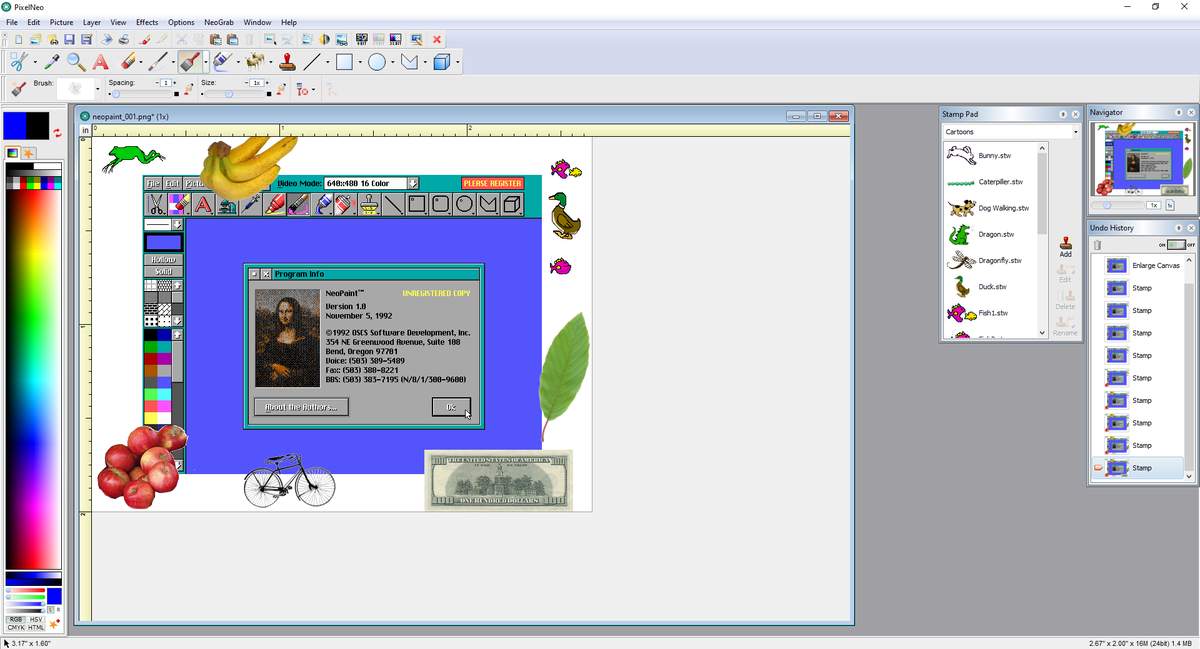This screenshot has width=1200, height=649.
Task: Choose Dragon.stw in Stamp Pad
Action: tap(990, 234)
